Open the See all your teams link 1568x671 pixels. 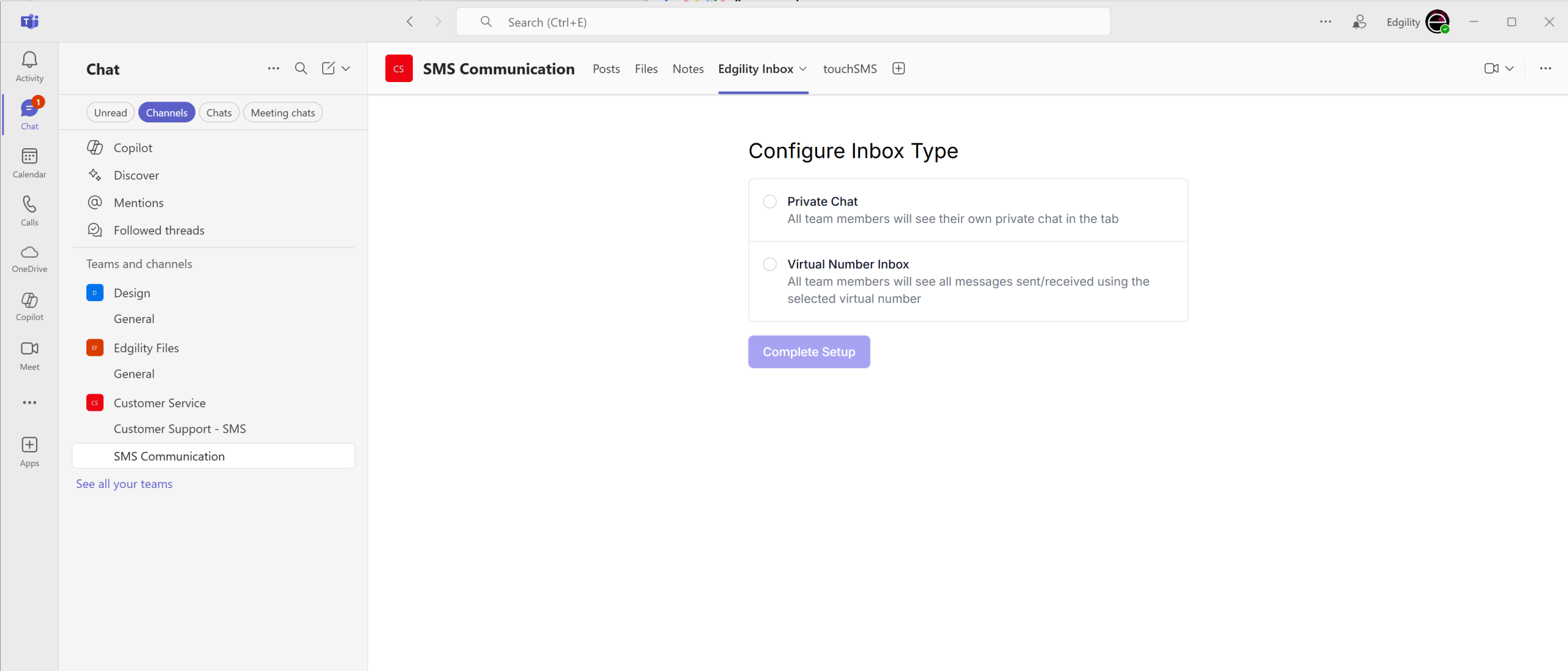coord(124,484)
